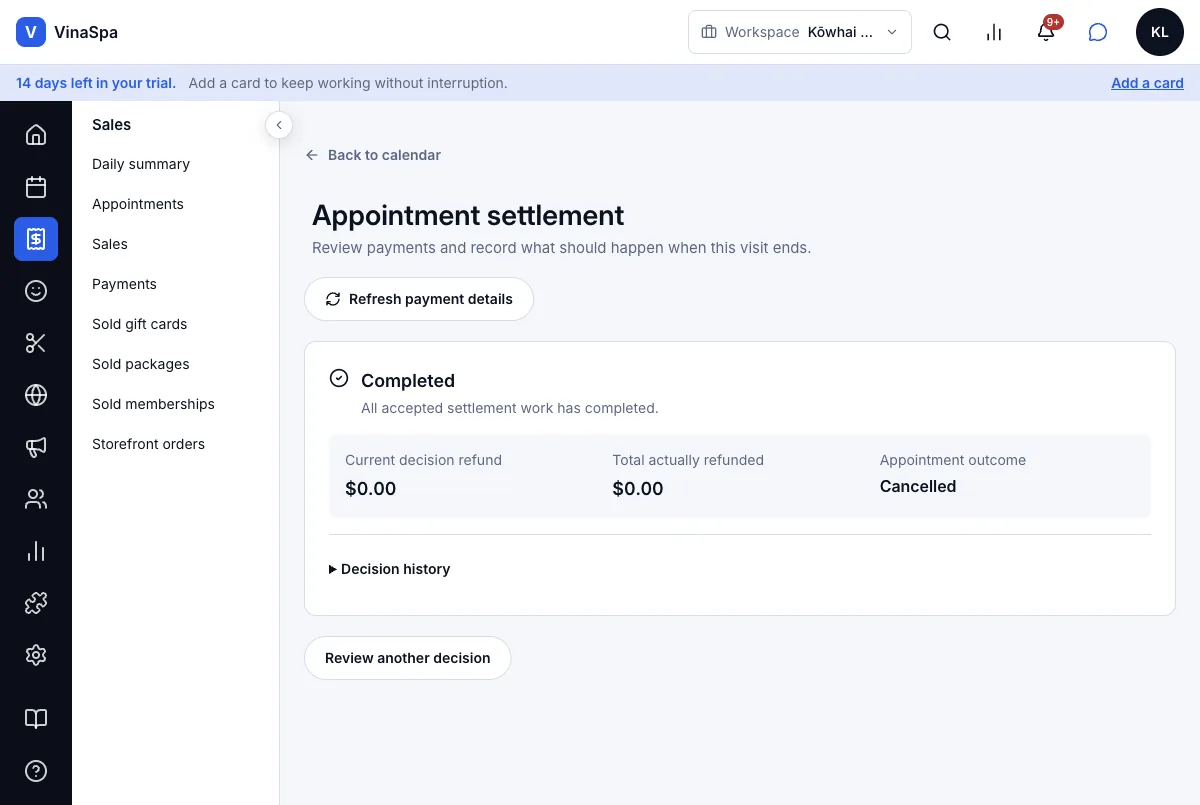The width and height of the screenshot is (1200, 805).
Task: Open the Workspace Kōwhai dropdown
Action: click(x=800, y=32)
